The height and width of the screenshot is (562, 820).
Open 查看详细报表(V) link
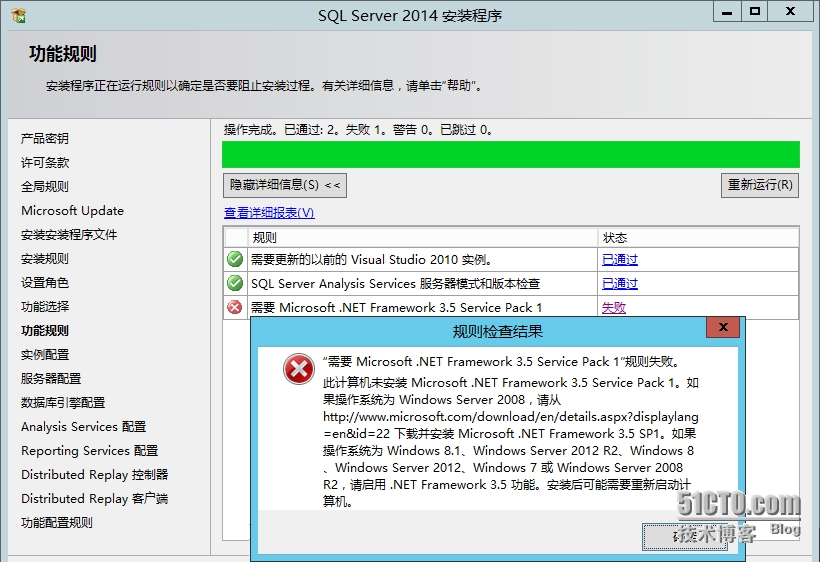269,212
